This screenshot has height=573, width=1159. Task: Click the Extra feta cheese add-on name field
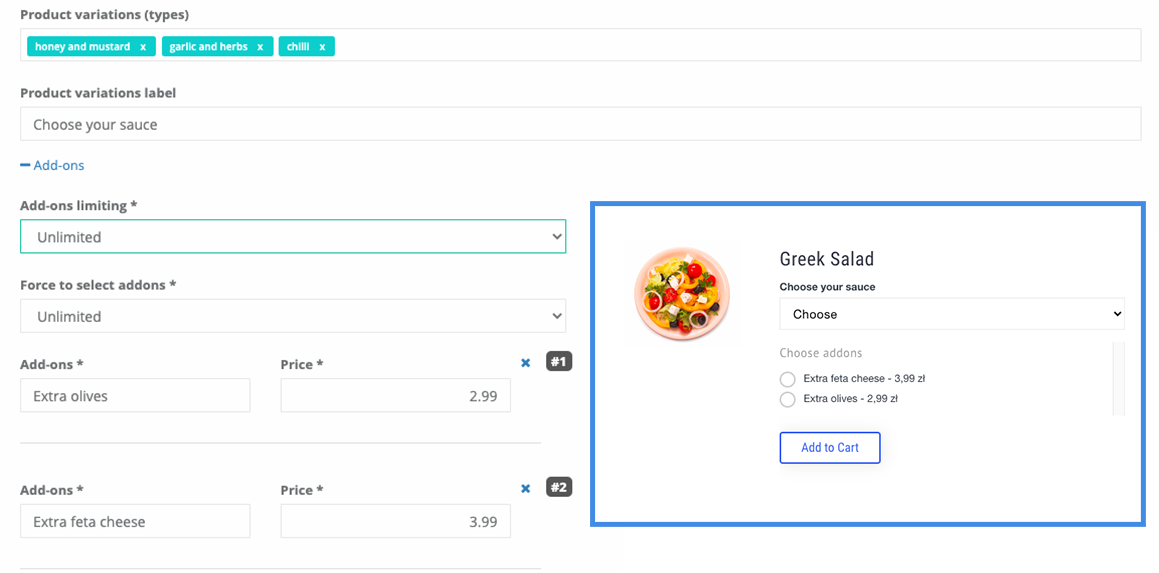point(135,521)
